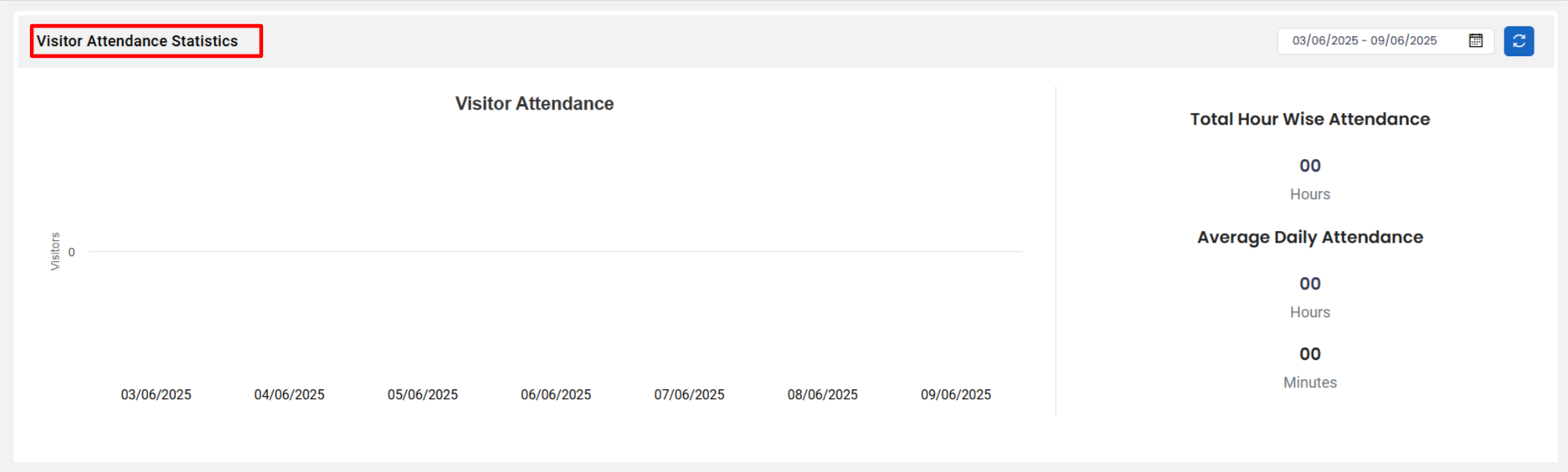Image resolution: width=1568 pixels, height=472 pixels.
Task: Click the total hours 00 value
Action: 1310,166
